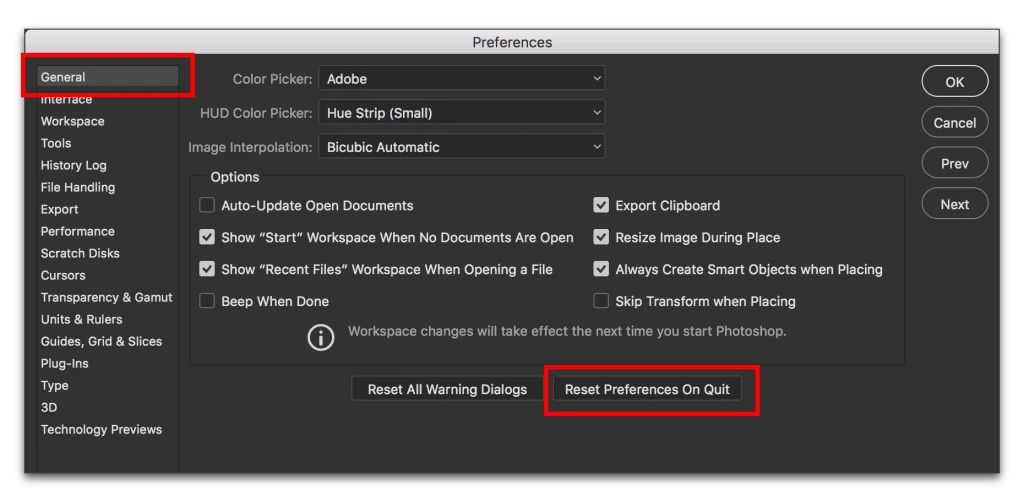Open History Log preferences
The width and height of the screenshot is (1024, 502).
click(73, 165)
